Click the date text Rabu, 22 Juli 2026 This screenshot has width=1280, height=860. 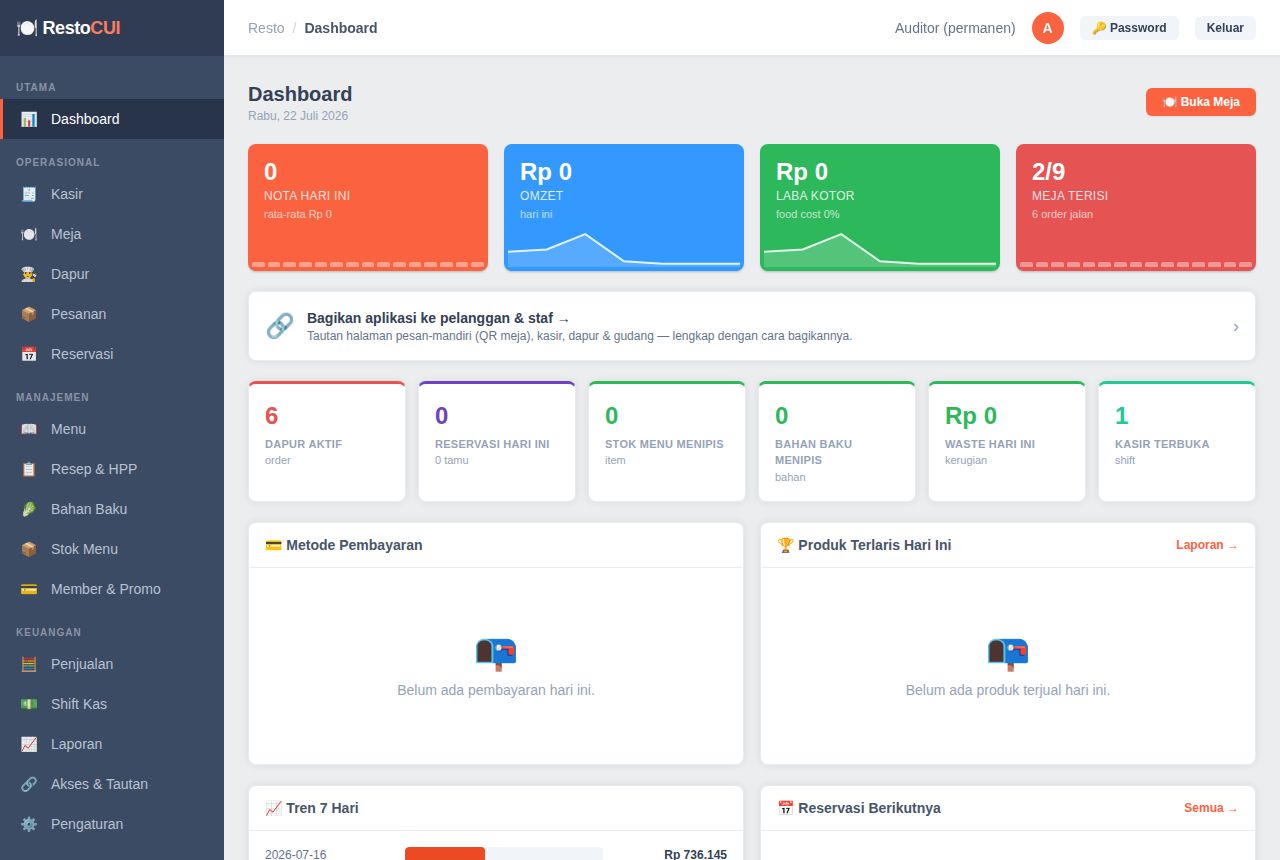tap(298, 116)
